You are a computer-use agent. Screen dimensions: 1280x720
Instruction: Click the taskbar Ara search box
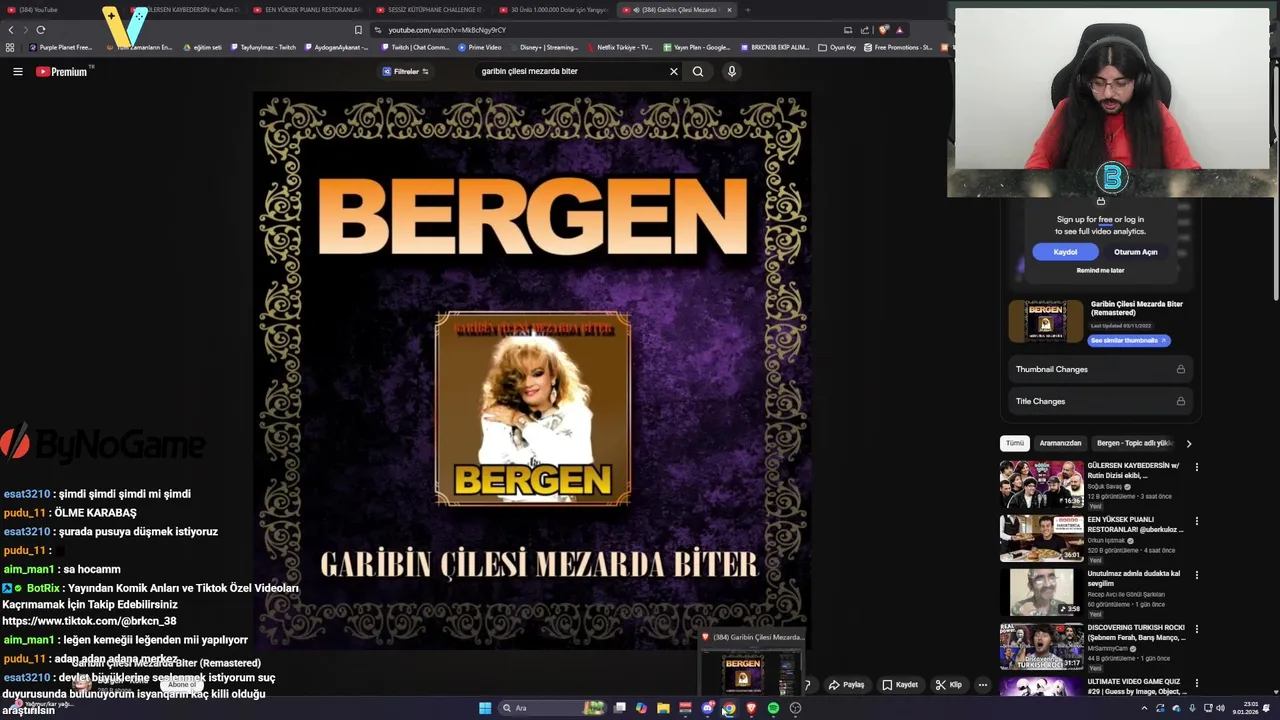(x=553, y=708)
